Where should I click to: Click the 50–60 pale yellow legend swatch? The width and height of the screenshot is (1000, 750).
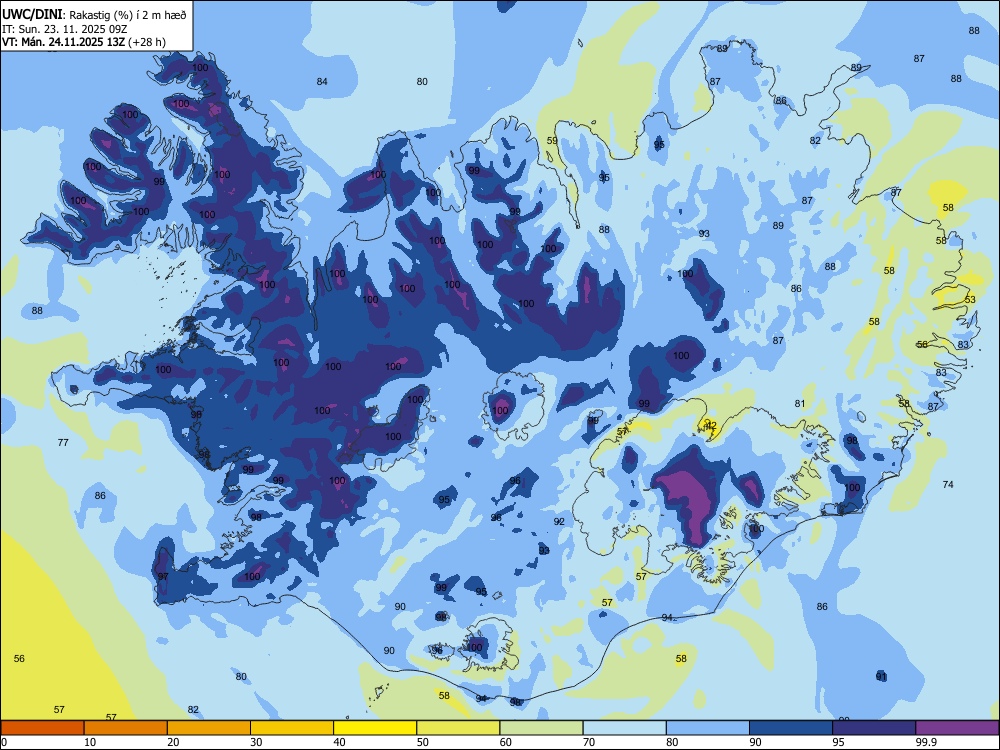[458, 728]
